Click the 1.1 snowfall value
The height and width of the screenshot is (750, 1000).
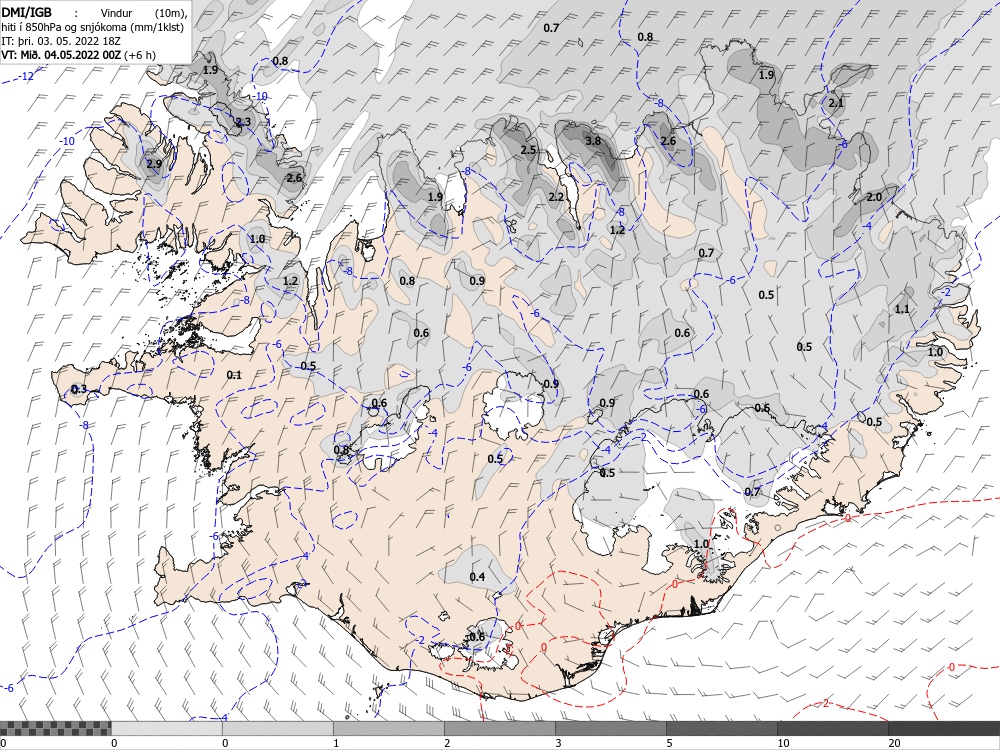[x=902, y=309]
